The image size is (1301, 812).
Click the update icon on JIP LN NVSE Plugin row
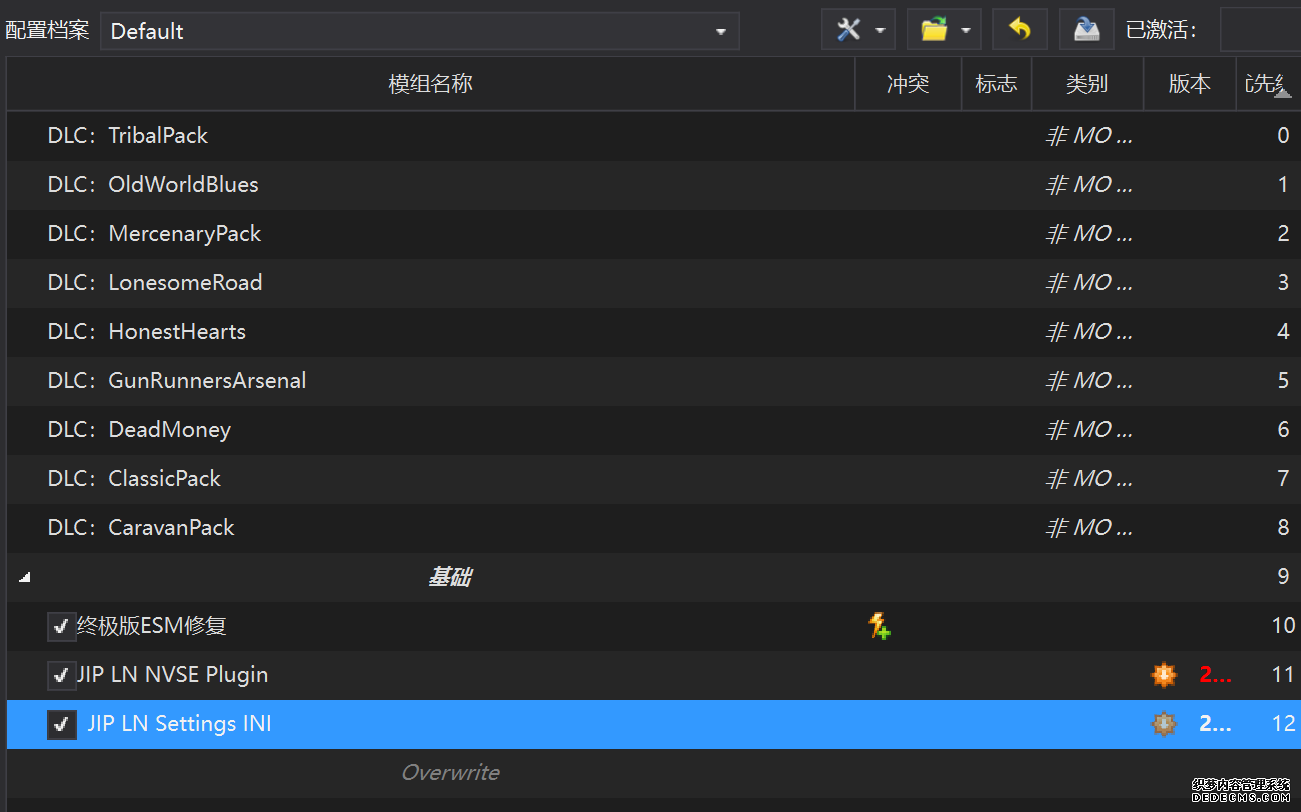tap(1164, 675)
